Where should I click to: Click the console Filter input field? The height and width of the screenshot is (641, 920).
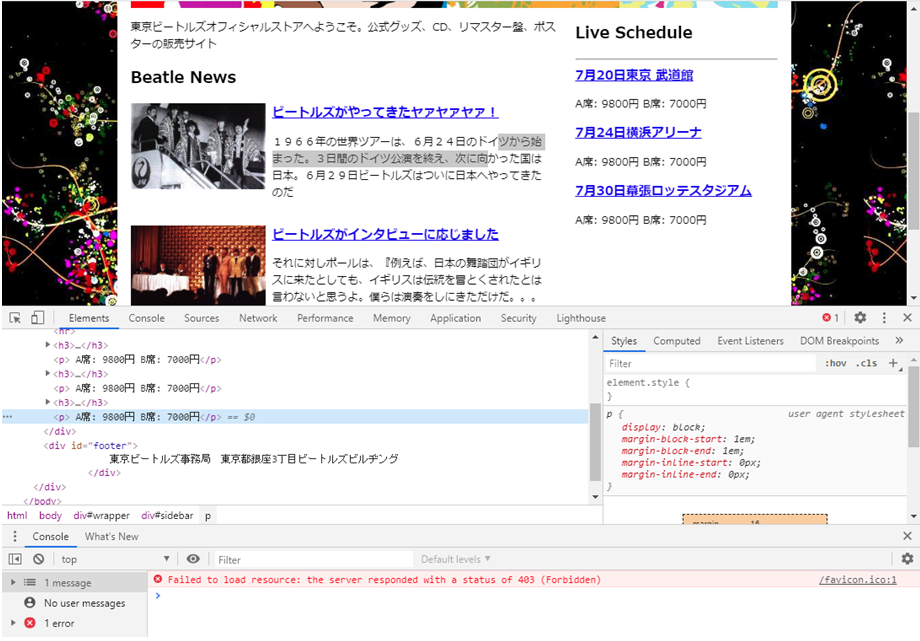click(x=313, y=559)
